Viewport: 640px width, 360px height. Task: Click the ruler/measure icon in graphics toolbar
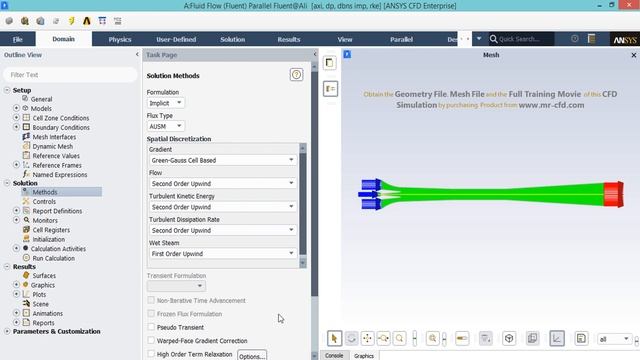point(462,338)
